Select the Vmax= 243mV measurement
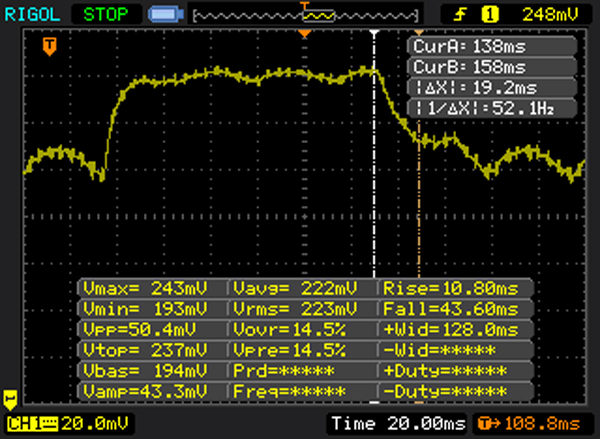This screenshot has height=439, width=600. (x=152, y=288)
